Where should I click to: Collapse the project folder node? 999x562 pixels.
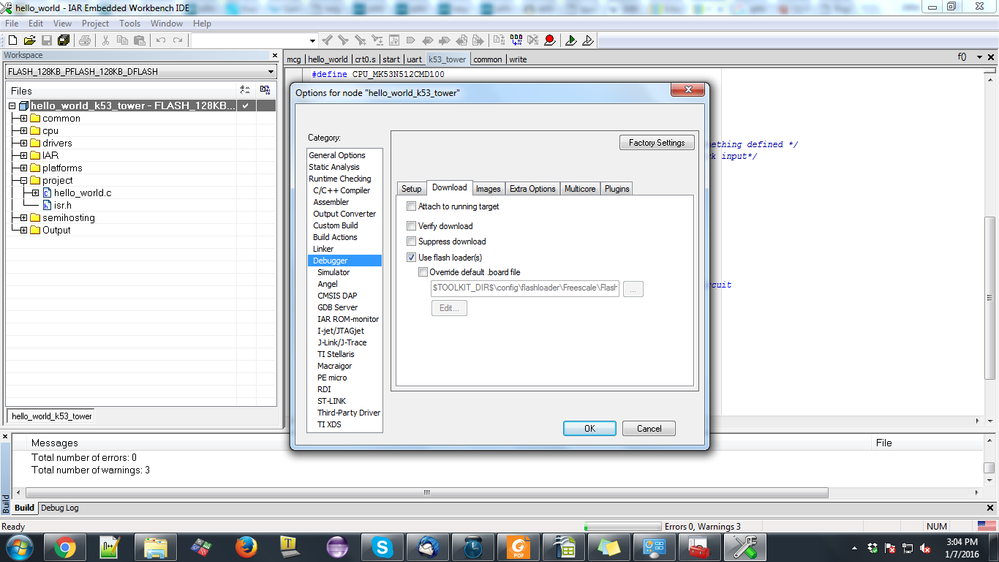tap(24, 180)
